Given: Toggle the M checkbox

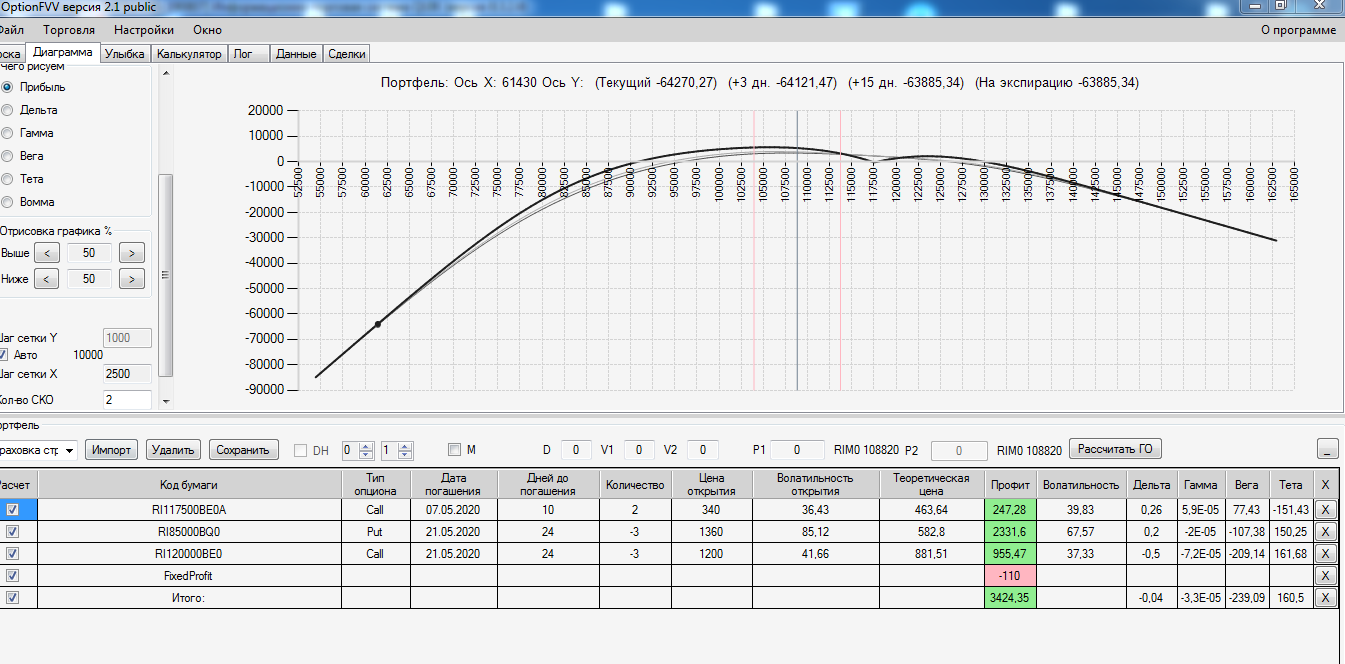Looking at the screenshot, I should tap(455, 450).
